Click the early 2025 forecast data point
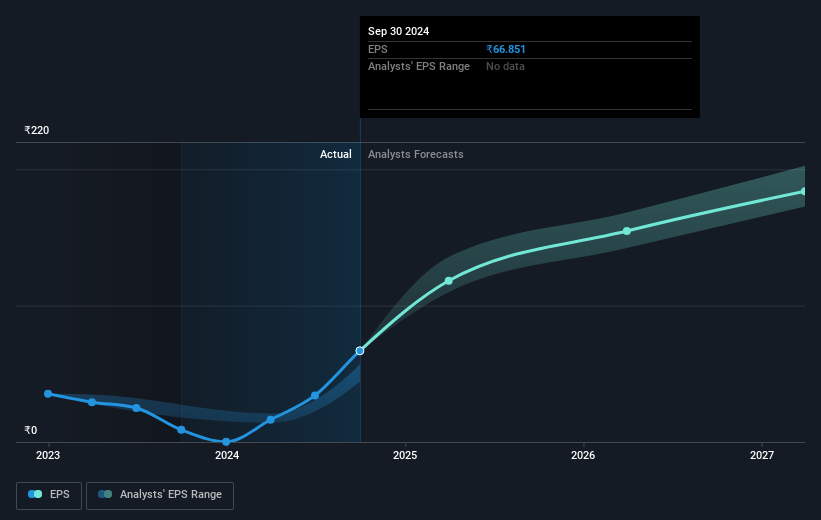The width and height of the screenshot is (821, 520). (449, 281)
